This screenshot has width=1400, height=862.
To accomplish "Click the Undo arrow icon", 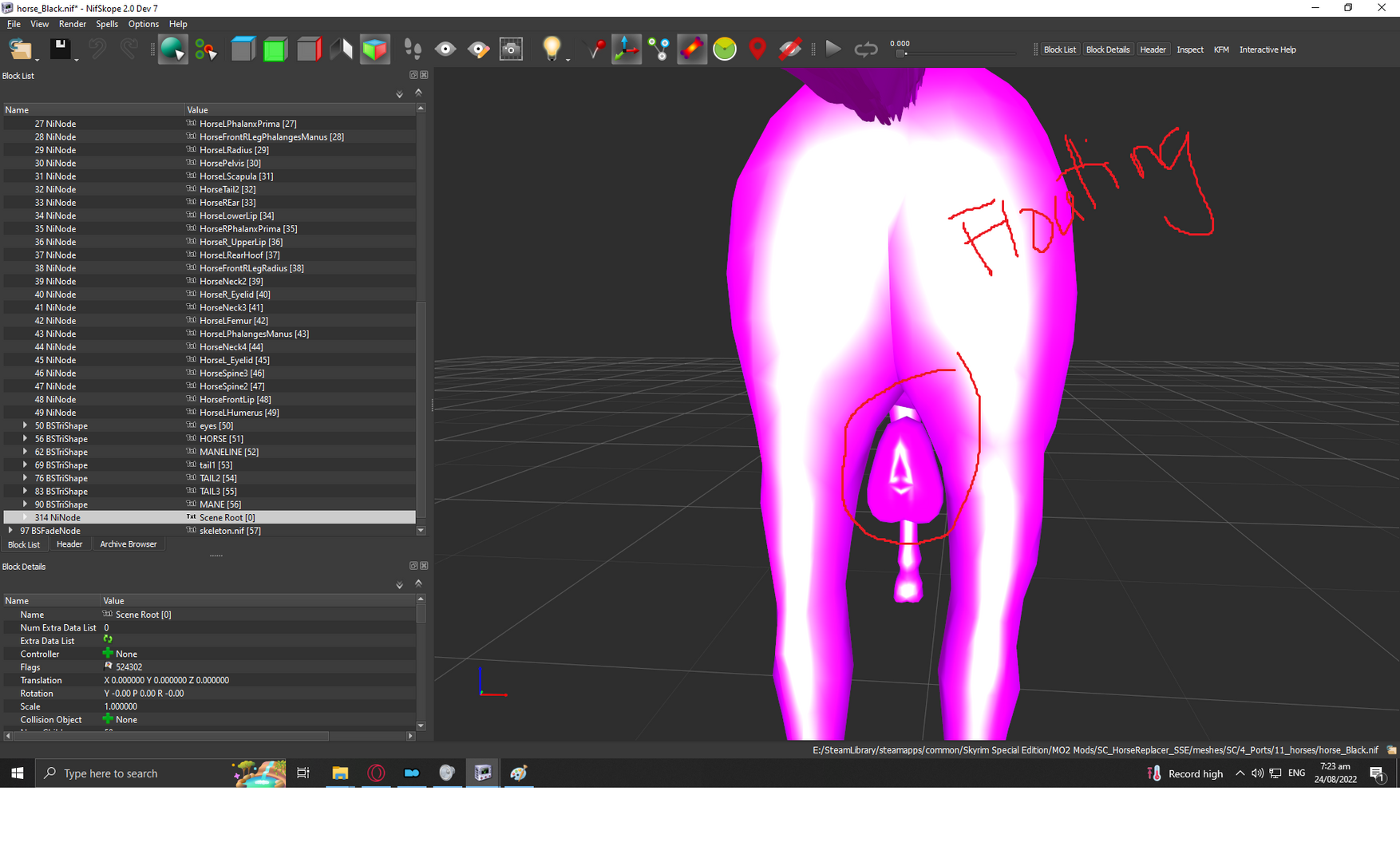I will coord(97,49).
